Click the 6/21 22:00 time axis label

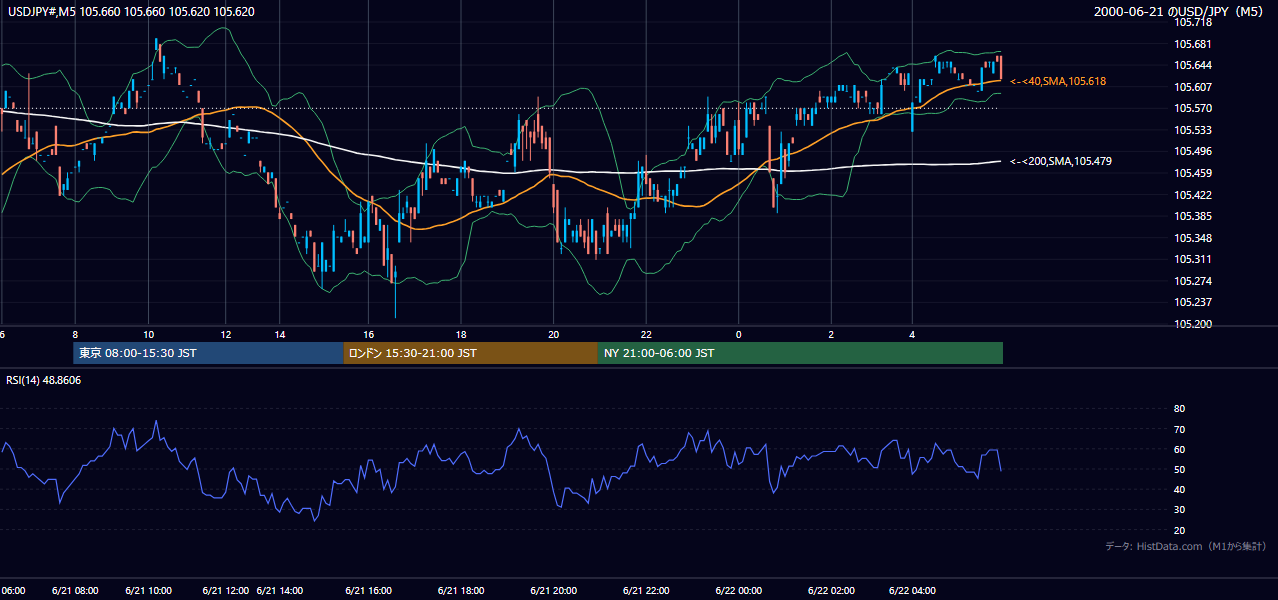tap(646, 591)
